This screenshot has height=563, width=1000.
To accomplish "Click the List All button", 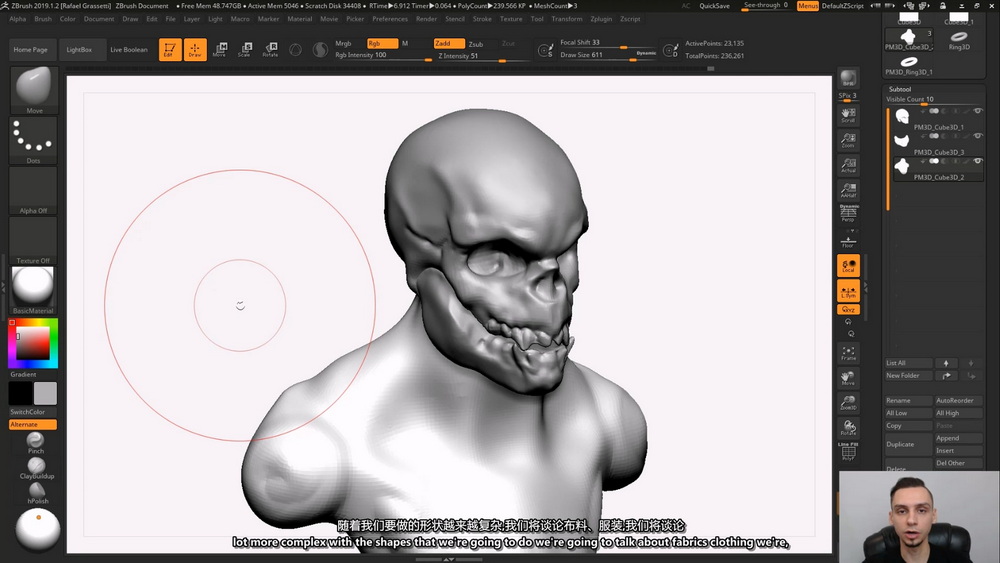I will click(x=908, y=363).
